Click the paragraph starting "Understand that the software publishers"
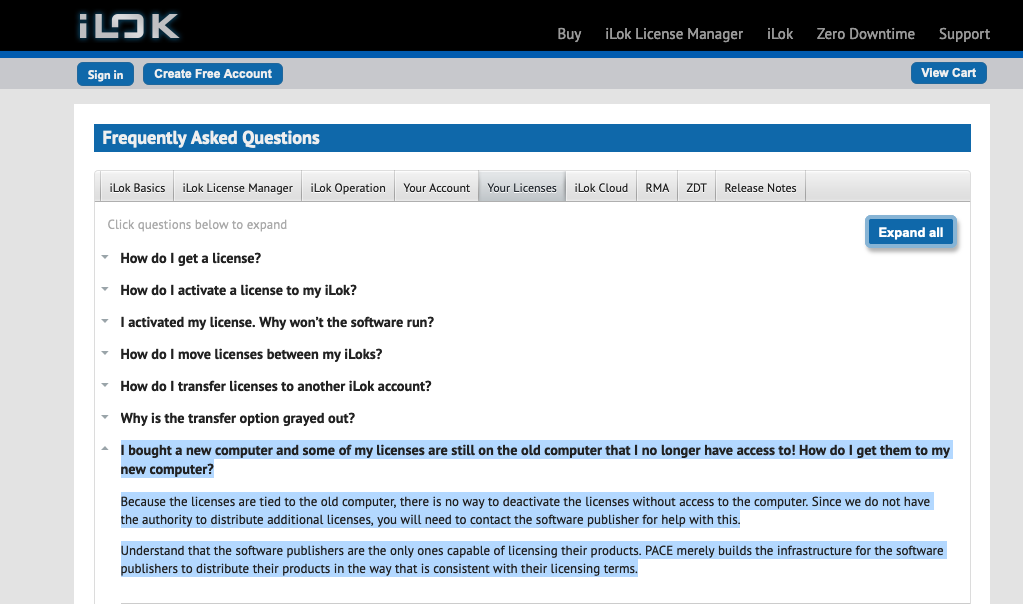1023x604 pixels. coord(532,560)
